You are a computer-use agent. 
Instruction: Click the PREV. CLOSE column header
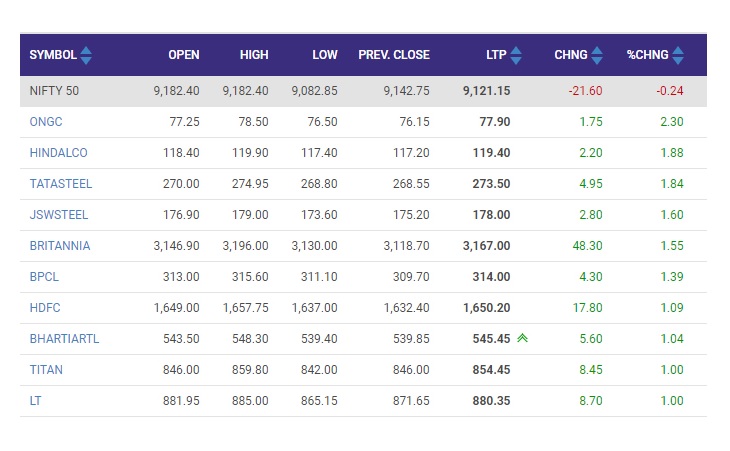394,55
